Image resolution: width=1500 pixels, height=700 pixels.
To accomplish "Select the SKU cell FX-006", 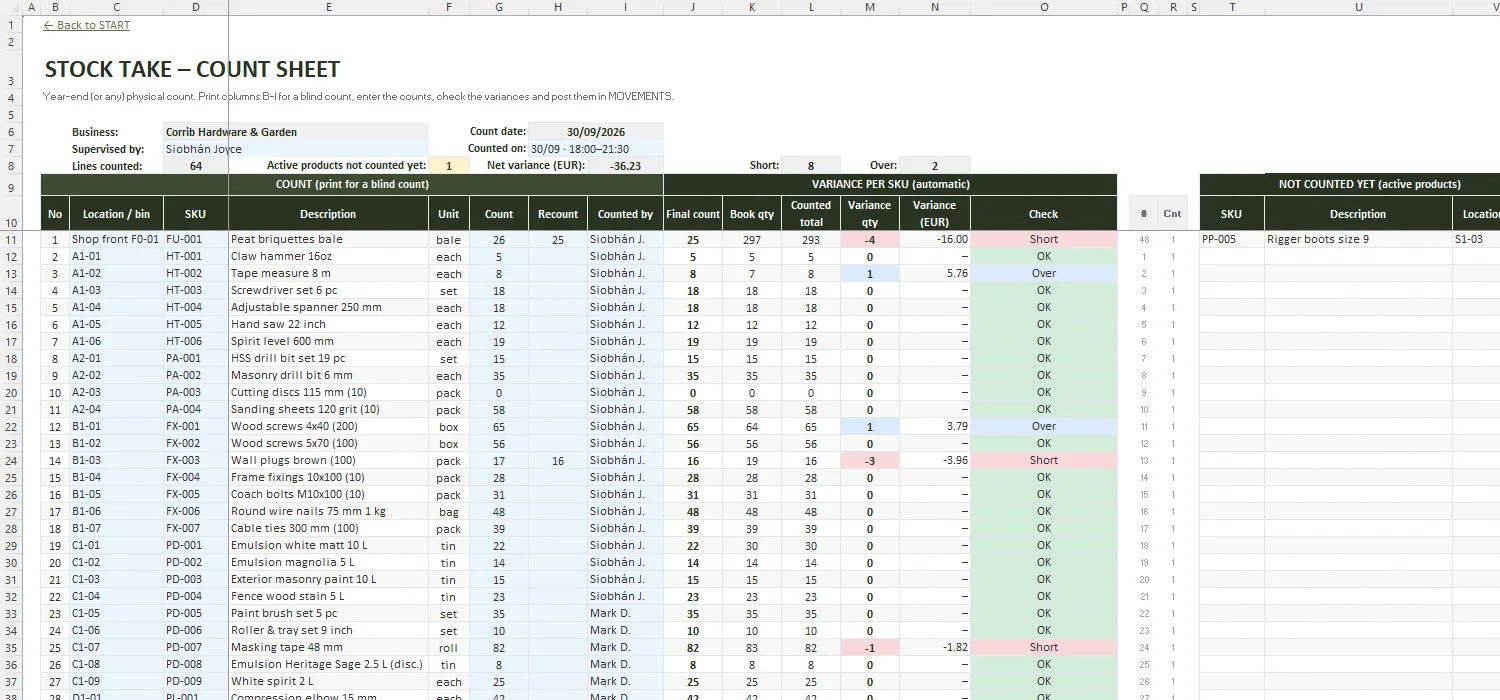I will click(196, 512).
